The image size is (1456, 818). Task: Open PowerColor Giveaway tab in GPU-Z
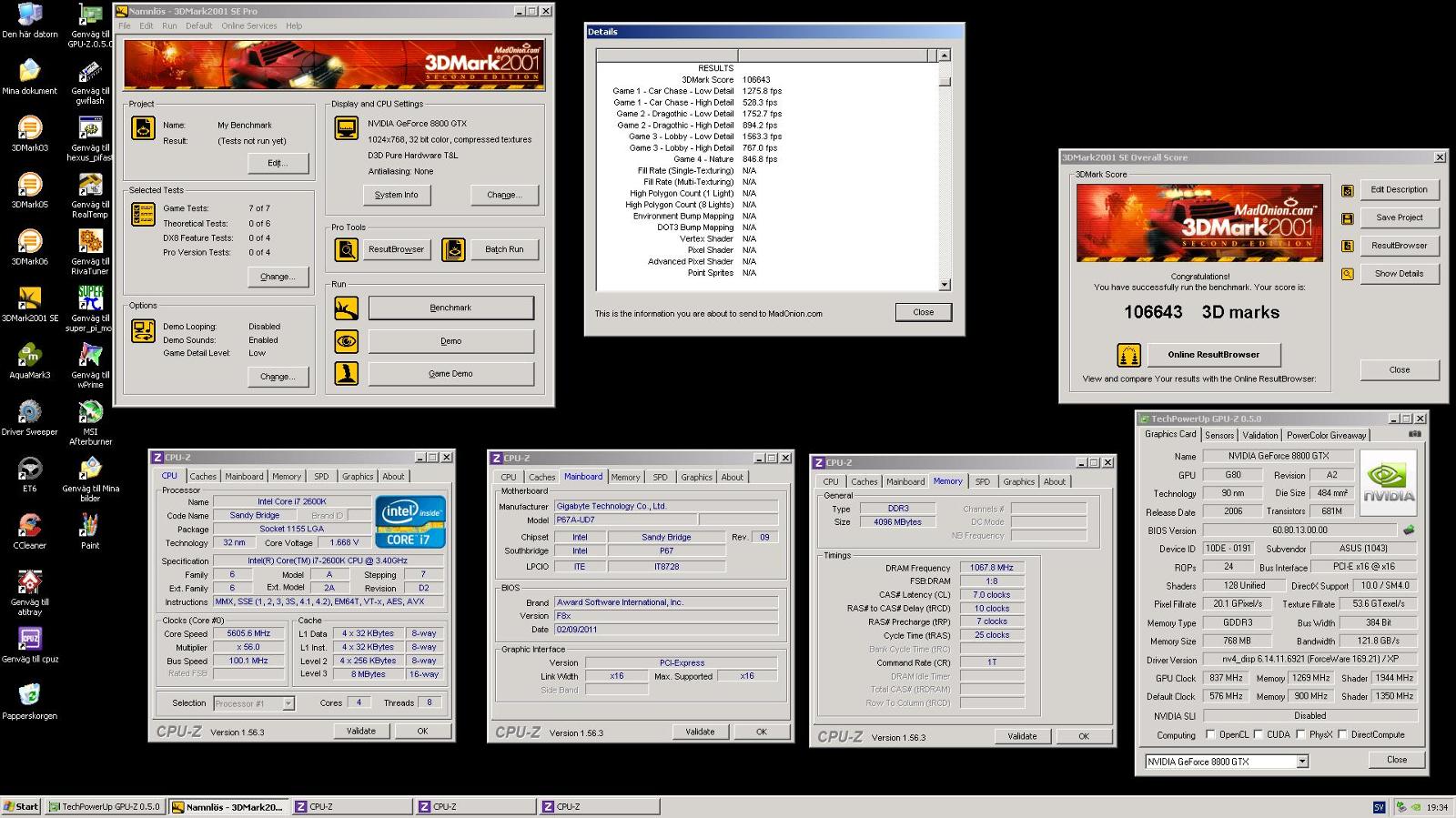click(x=1326, y=435)
